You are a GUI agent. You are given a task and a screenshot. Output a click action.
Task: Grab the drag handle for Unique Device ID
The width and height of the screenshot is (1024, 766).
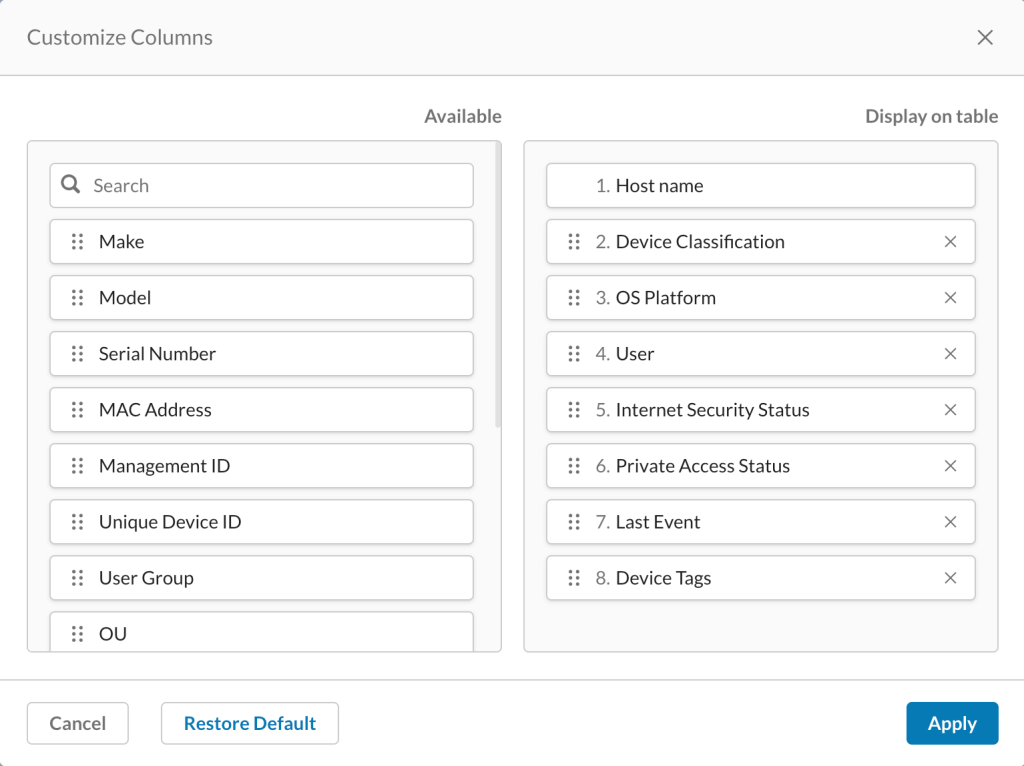78,522
